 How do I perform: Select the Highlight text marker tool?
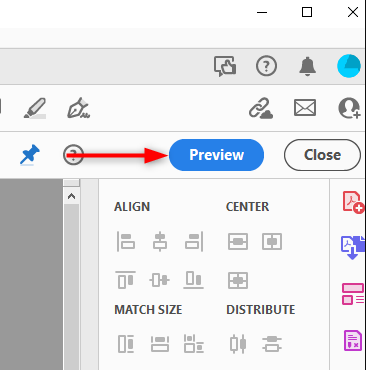(35, 108)
